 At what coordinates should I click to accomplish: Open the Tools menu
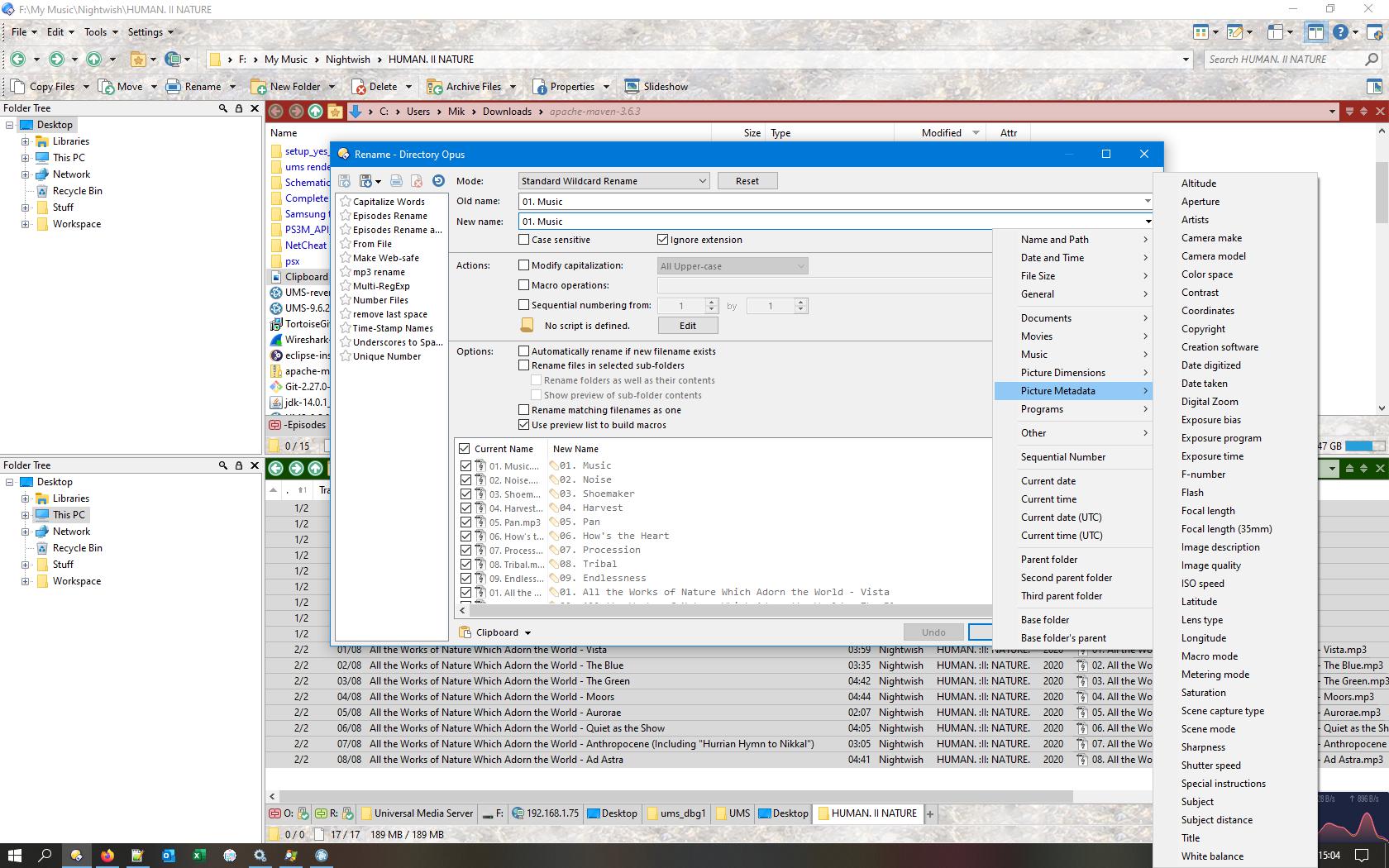pyautogui.click(x=100, y=32)
